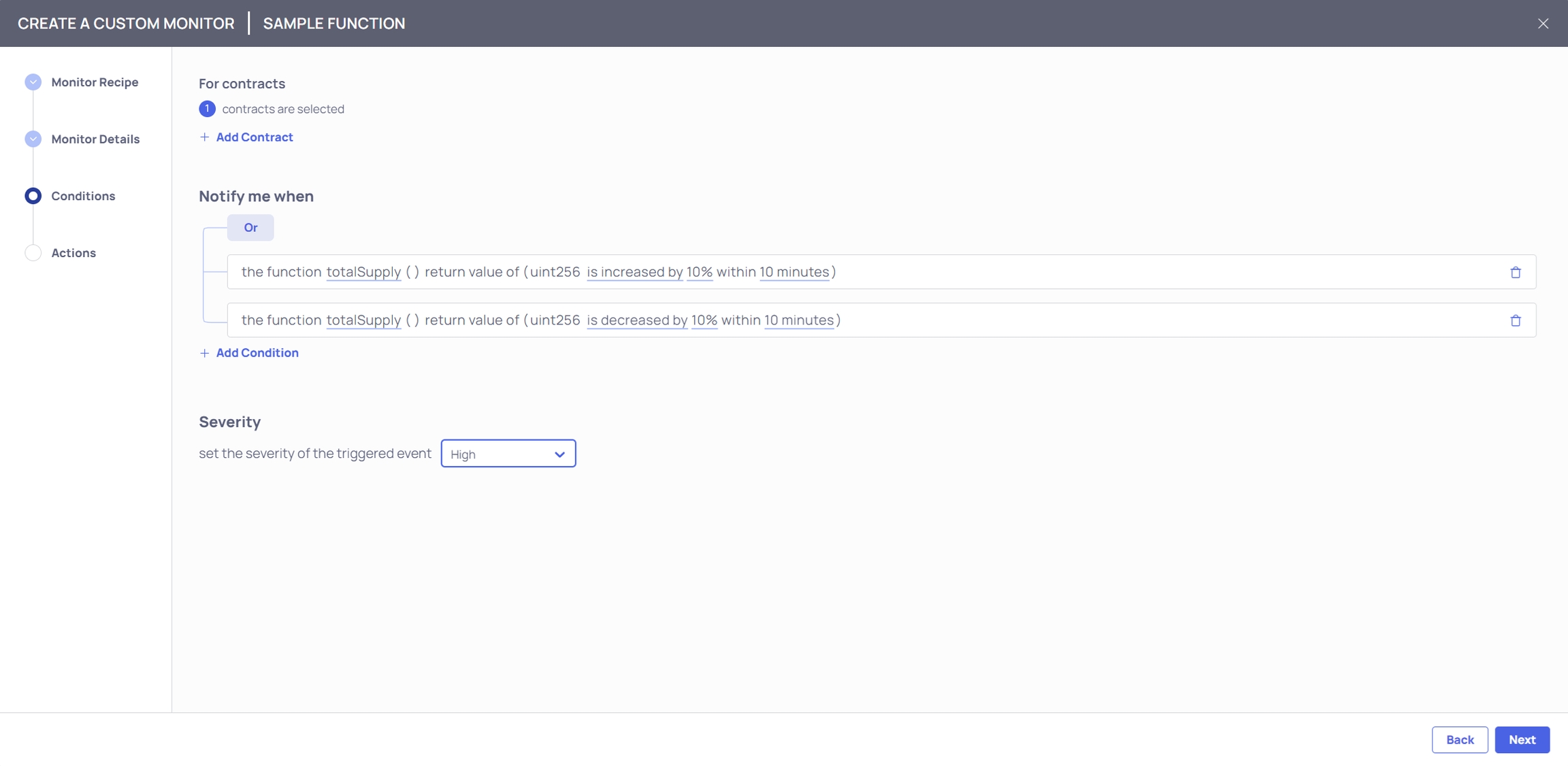
Task: Edit 10% threshold in first condition
Action: coord(699,272)
